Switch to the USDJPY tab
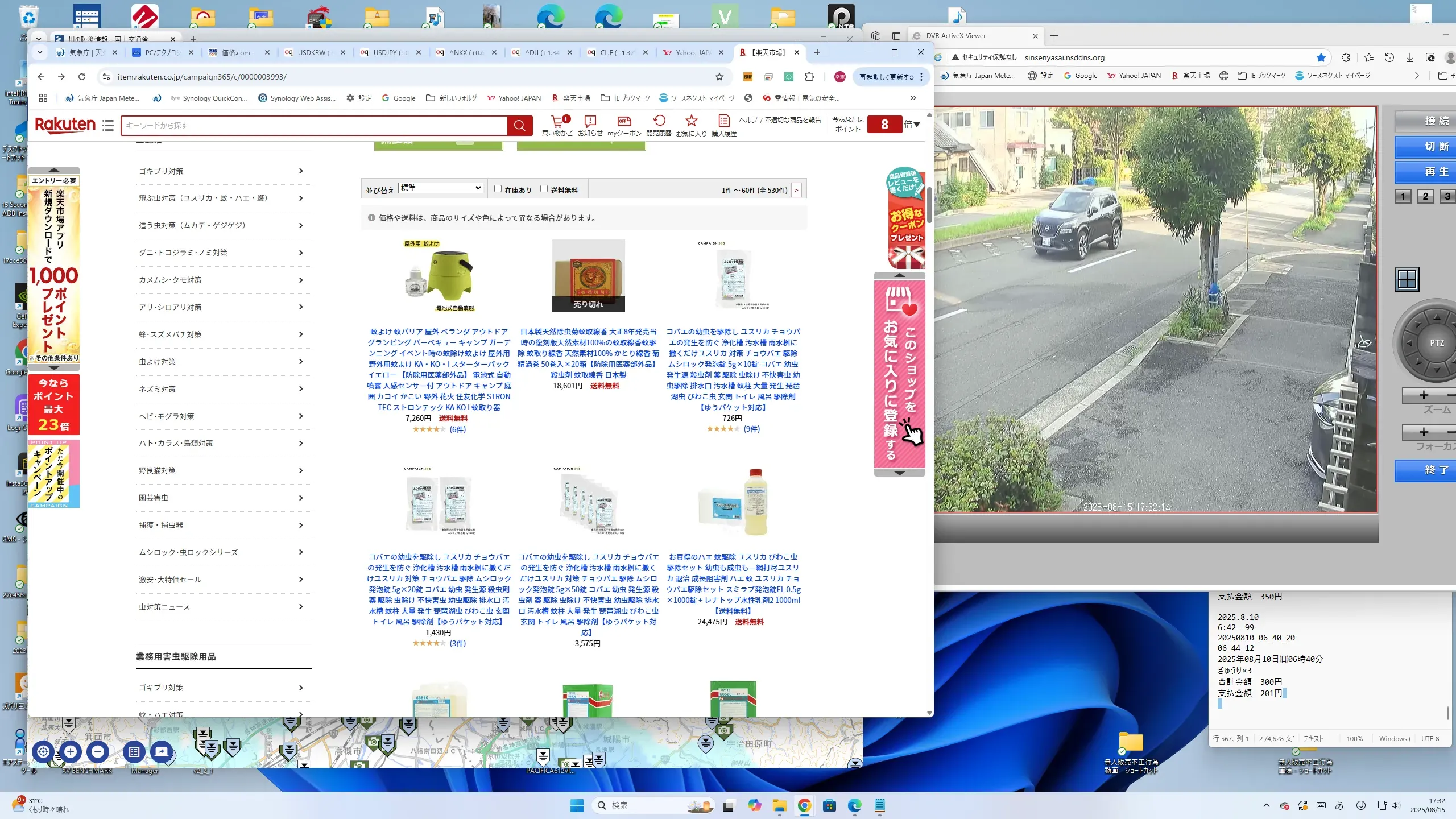The height and width of the screenshot is (819, 1456). (387, 52)
